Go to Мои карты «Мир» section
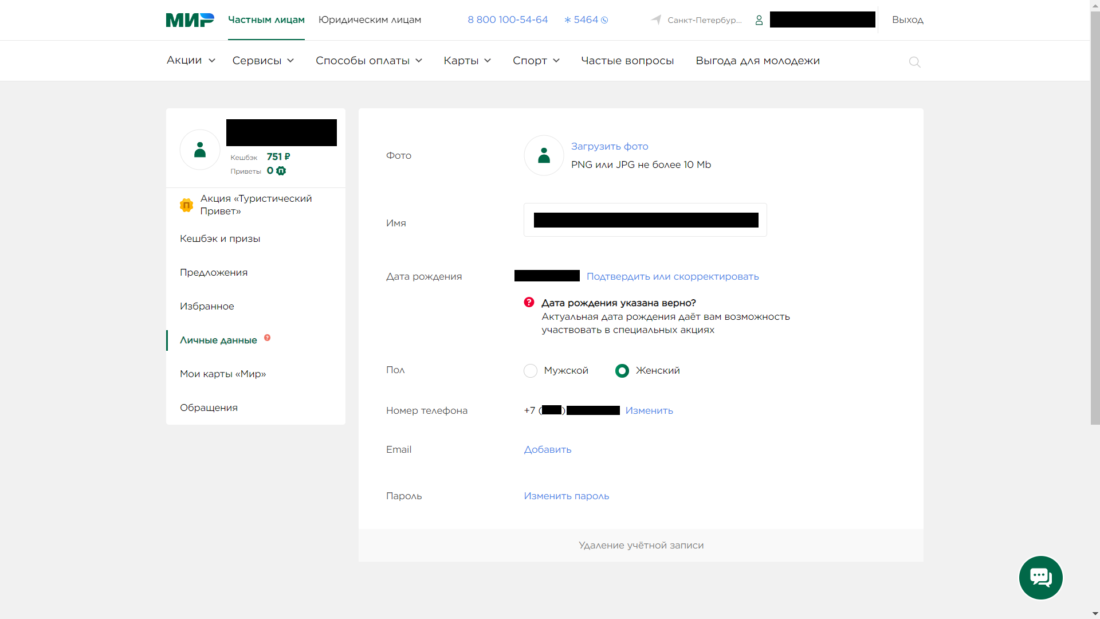Screen dimensions: 1100x619 223,374
